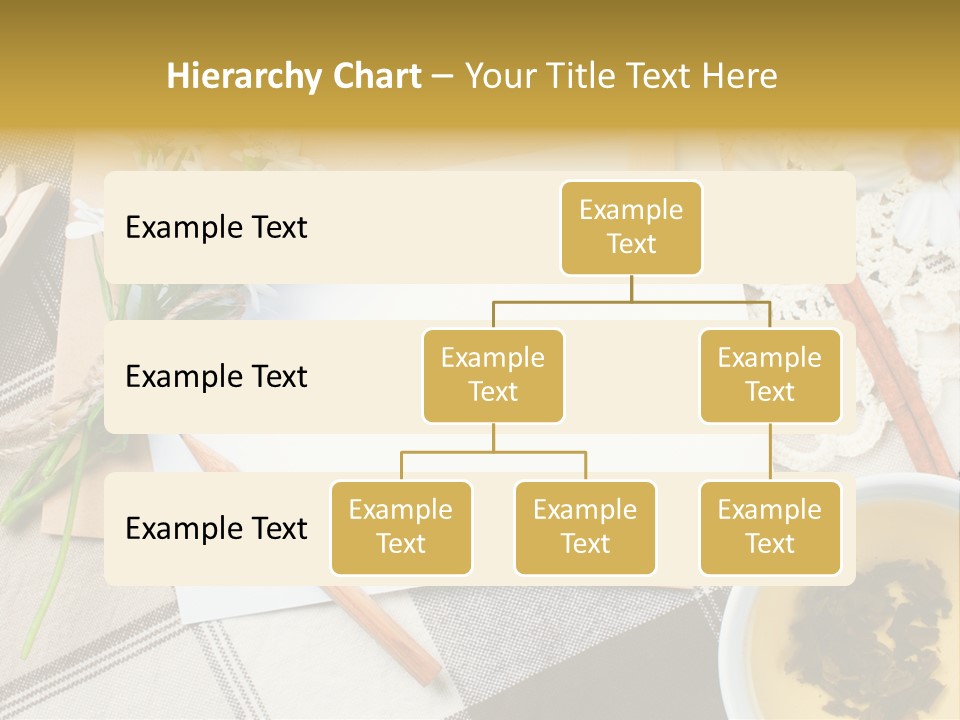Click the left second-level Example Text box
960x720 pixels.
493,375
